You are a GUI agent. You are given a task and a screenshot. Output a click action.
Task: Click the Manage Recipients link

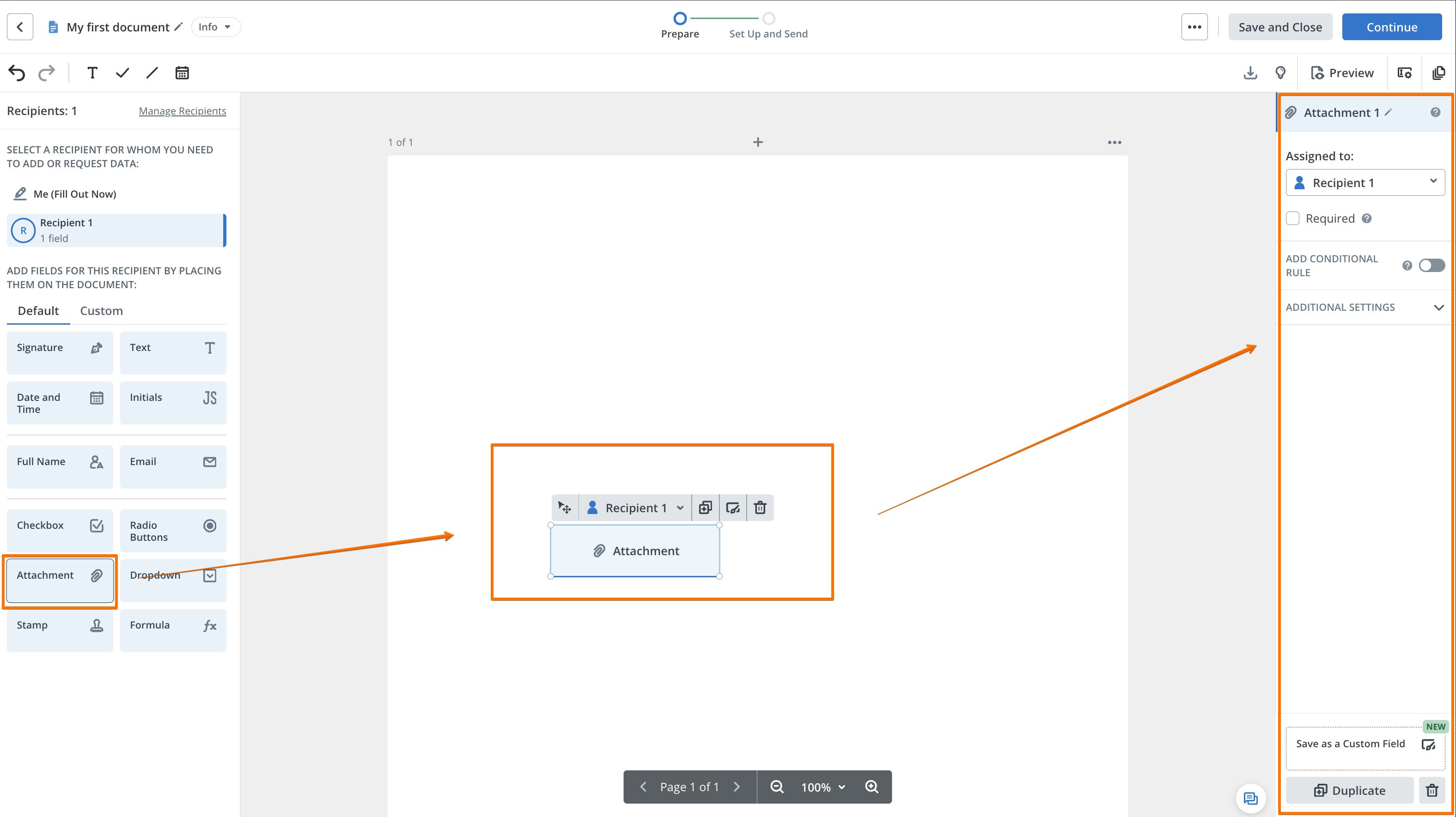[182, 111]
